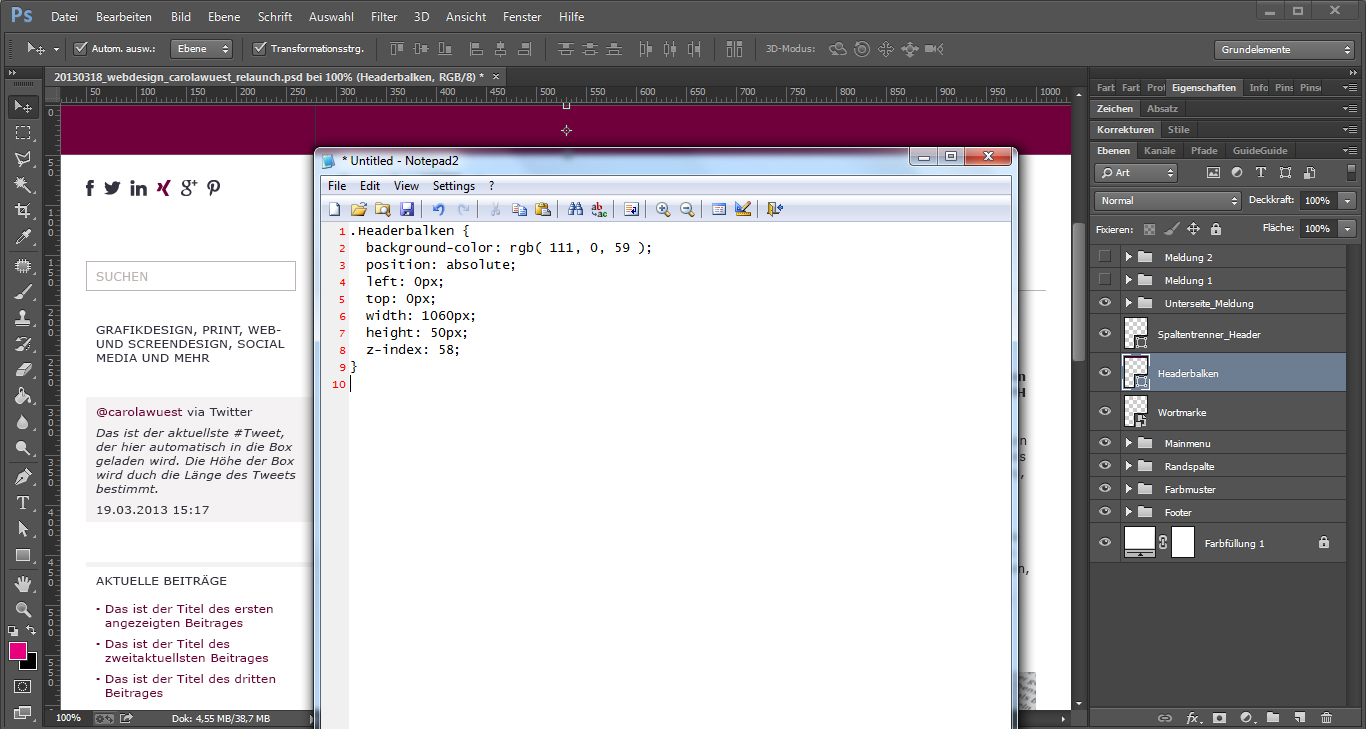Open the Art layer filter dropdown
1366x729 pixels.
pos(1136,172)
